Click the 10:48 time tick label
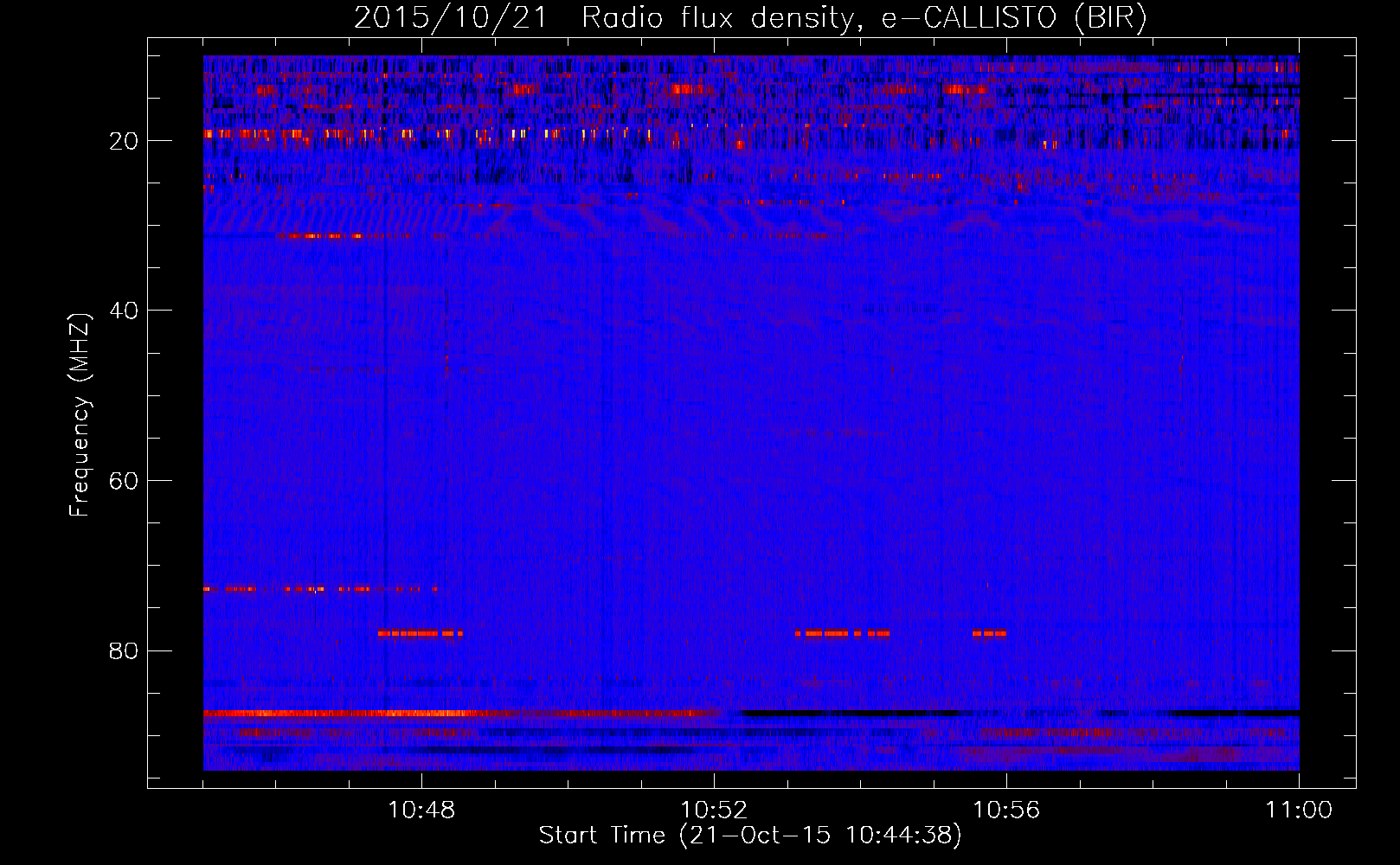This screenshot has width=1400, height=865. coord(421,811)
